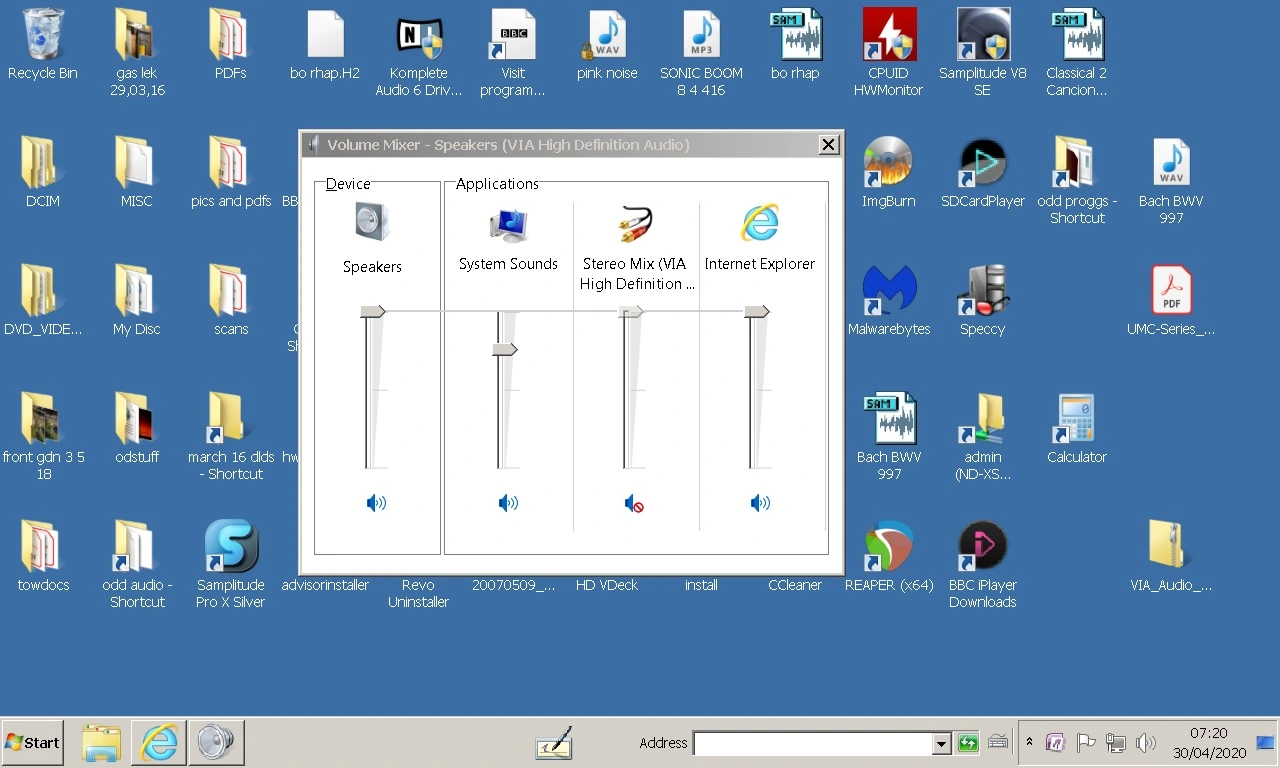Screen dimensions: 1280x768
Task: Unmute the Stereo Mix channel
Action: [x=634, y=504]
